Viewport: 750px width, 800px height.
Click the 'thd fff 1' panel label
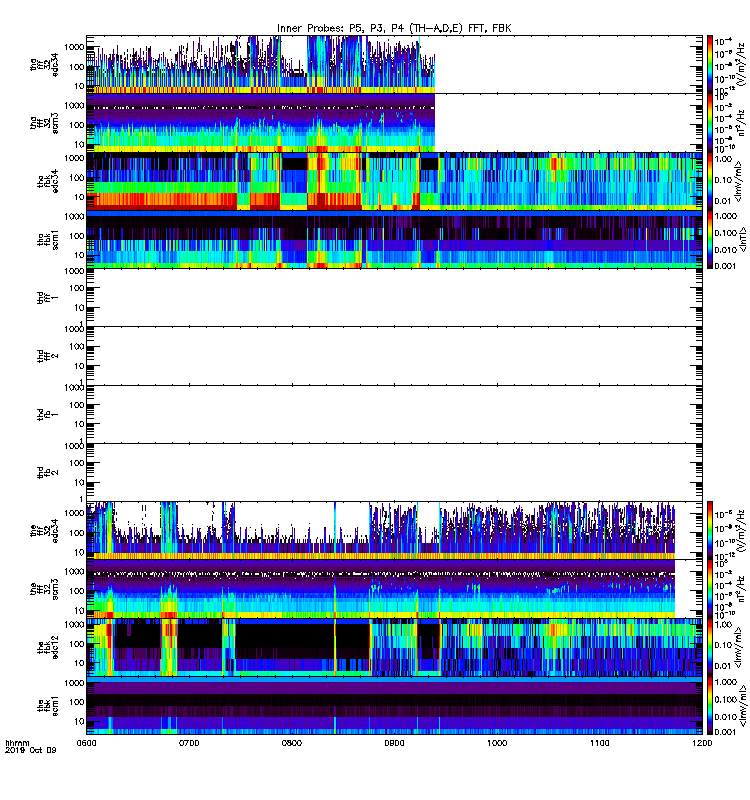point(48,298)
